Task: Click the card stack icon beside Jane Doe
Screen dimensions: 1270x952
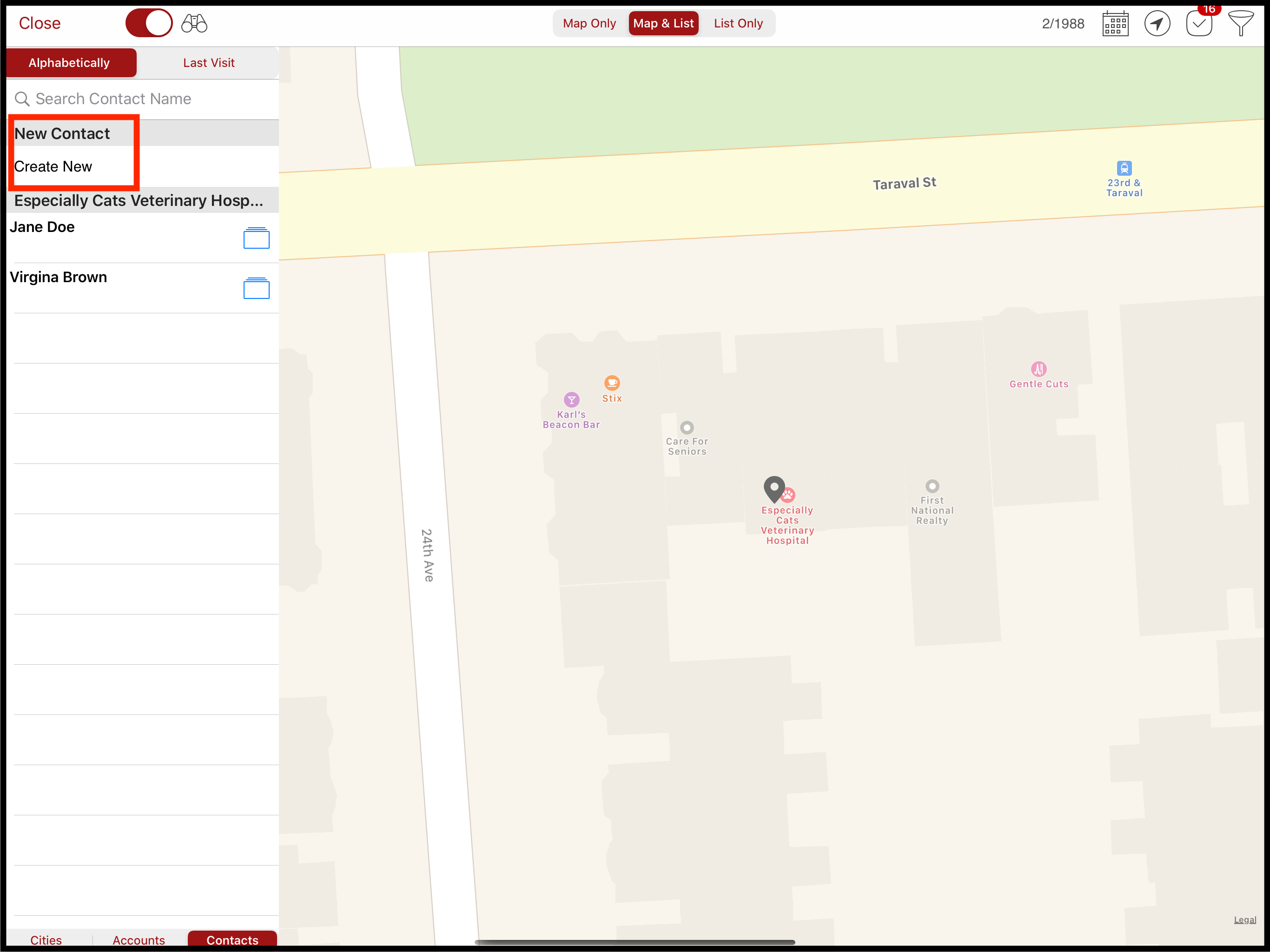Action: point(256,238)
